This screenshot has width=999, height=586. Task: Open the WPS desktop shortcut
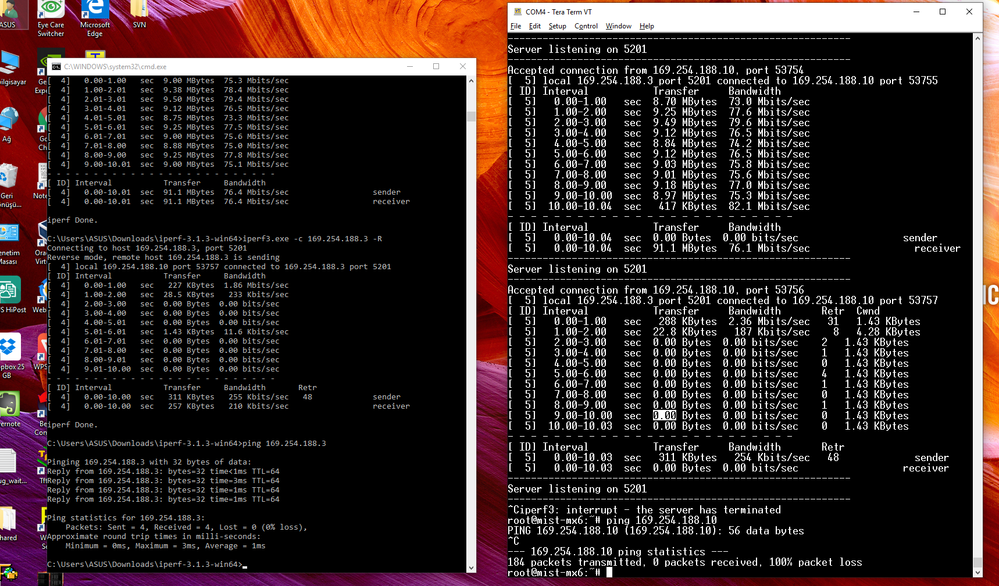click(x=41, y=347)
